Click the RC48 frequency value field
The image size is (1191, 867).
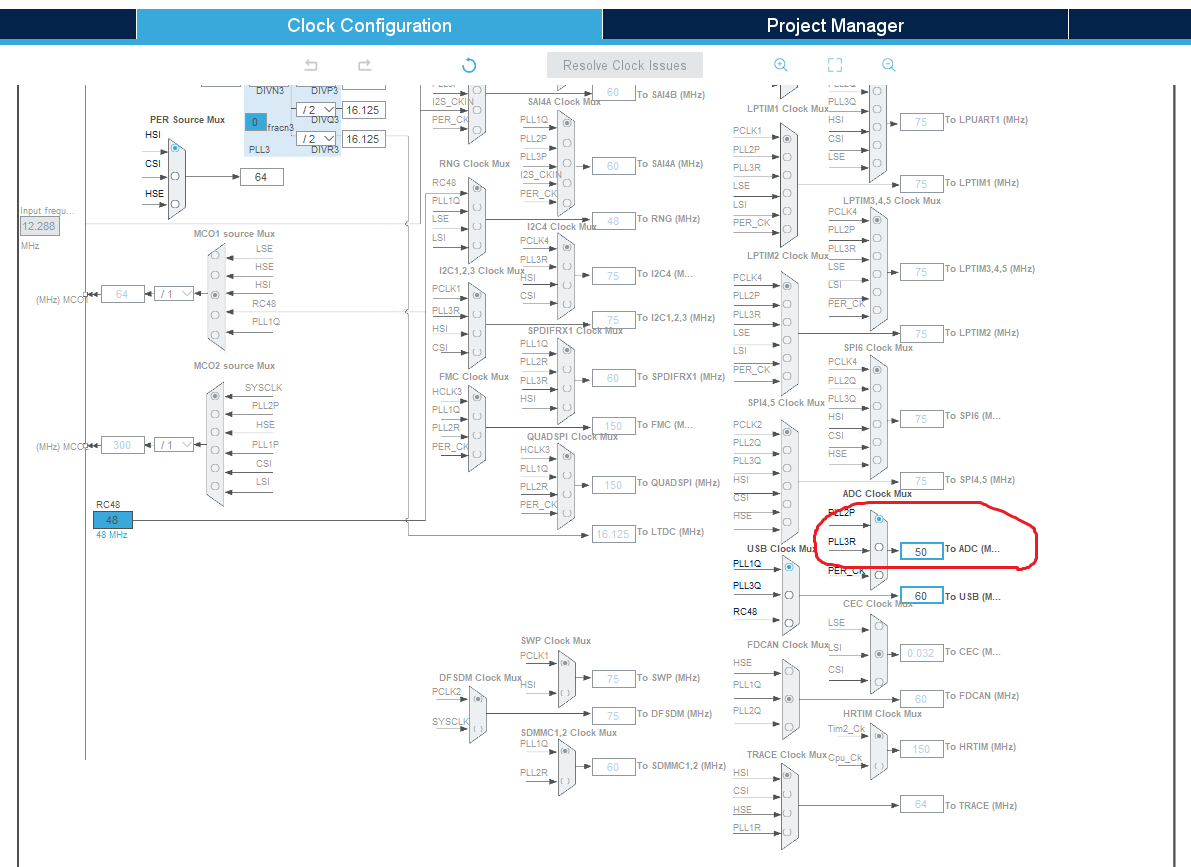coord(112,520)
